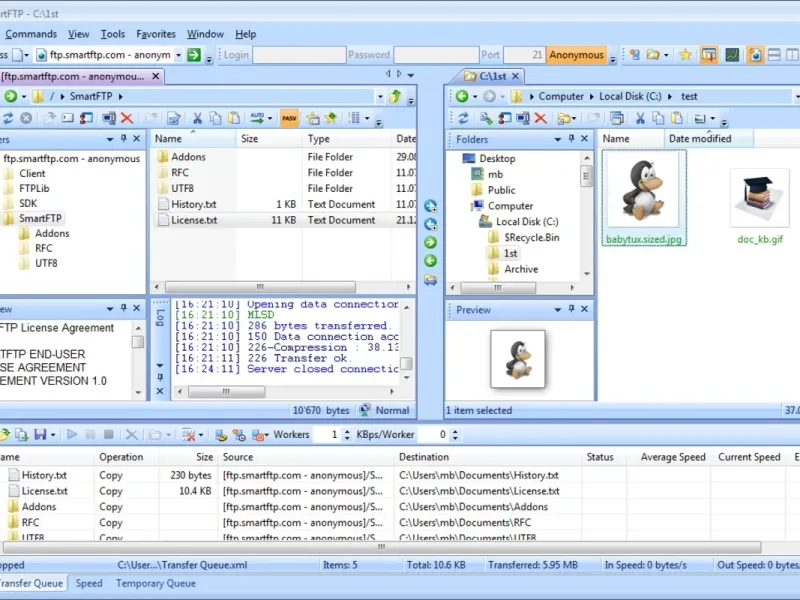Adjust the KBps/Worker value stepper
This screenshot has width=800, height=600.
point(455,435)
